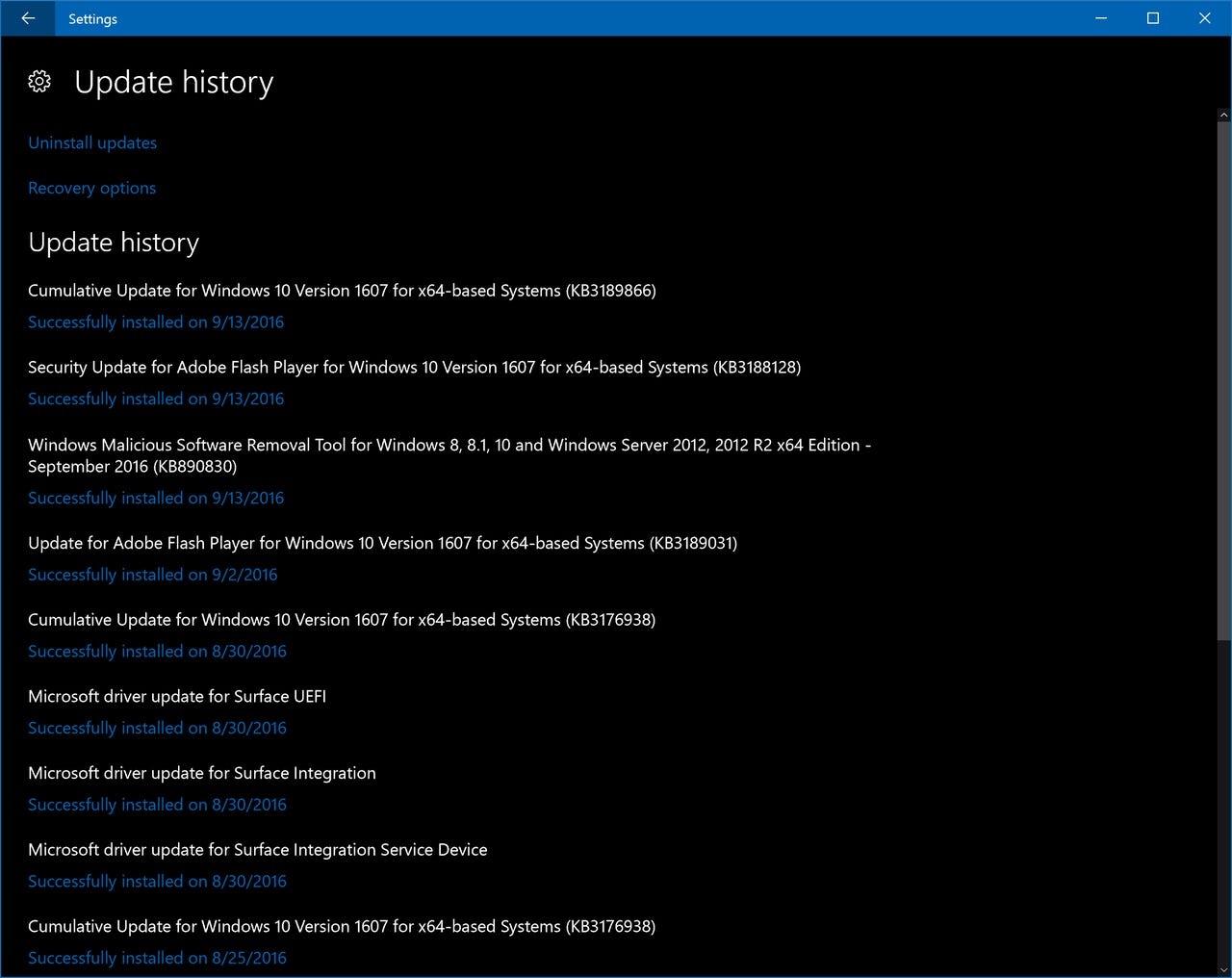Expand the Surface Integration driver update entry

pyautogui.click(x=202, y=773)
